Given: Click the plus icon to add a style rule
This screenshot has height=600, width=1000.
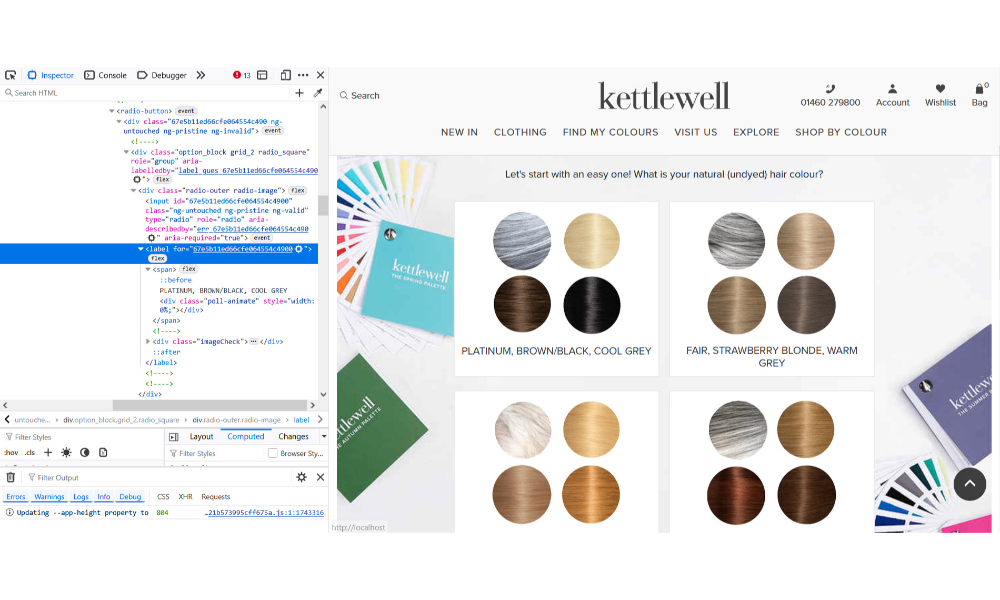Looking at the screenshot, I should [48, 453].
